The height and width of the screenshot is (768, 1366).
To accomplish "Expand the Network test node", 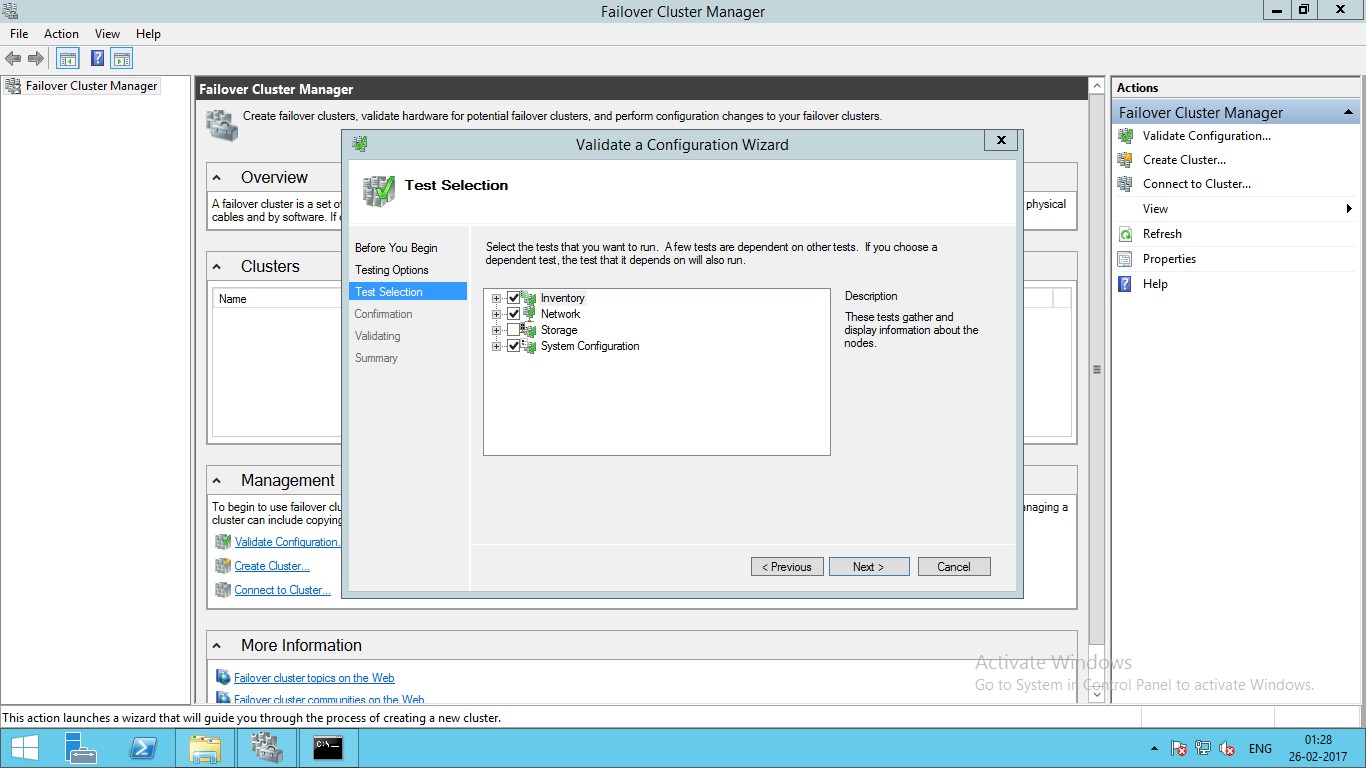I will 496,314.
